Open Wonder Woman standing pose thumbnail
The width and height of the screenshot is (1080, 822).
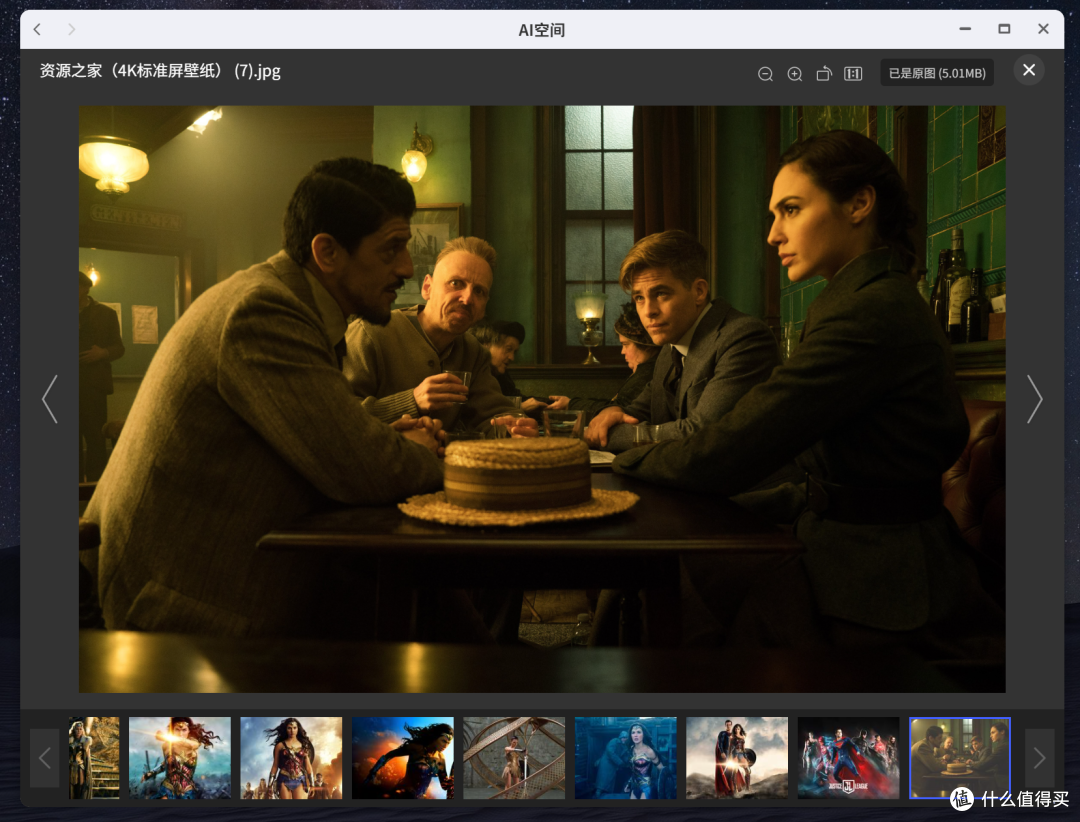[x=291, y=758]
